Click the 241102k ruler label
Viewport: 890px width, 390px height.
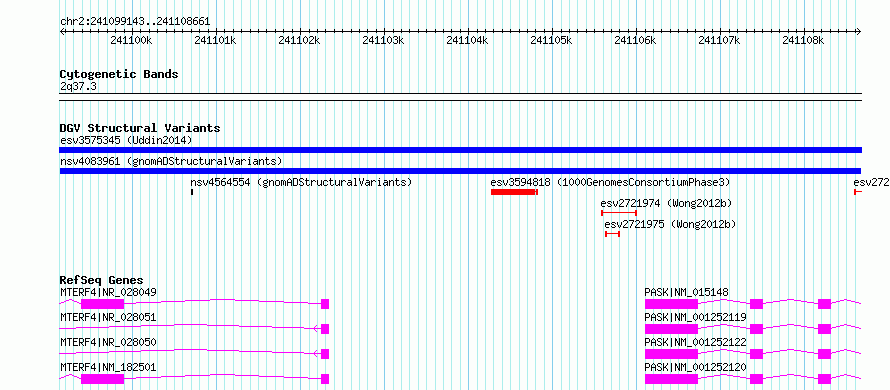(299, 40)
